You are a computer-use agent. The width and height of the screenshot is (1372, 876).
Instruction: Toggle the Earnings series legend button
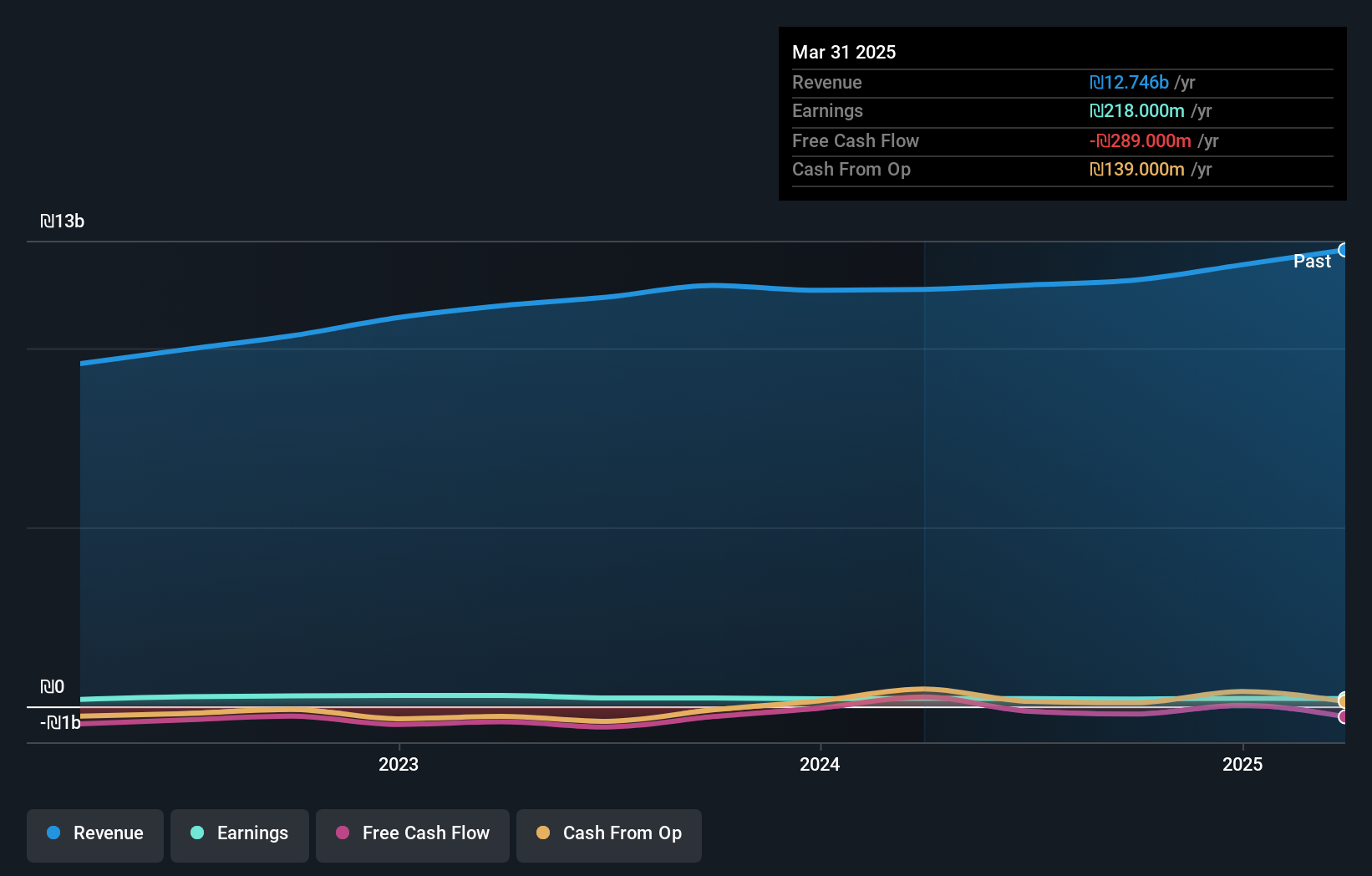240,835
